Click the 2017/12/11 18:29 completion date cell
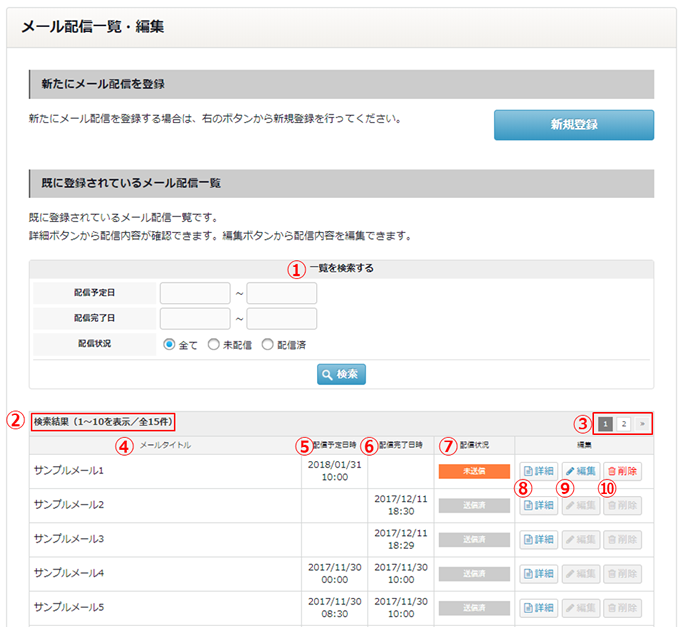 click(401, 539)
